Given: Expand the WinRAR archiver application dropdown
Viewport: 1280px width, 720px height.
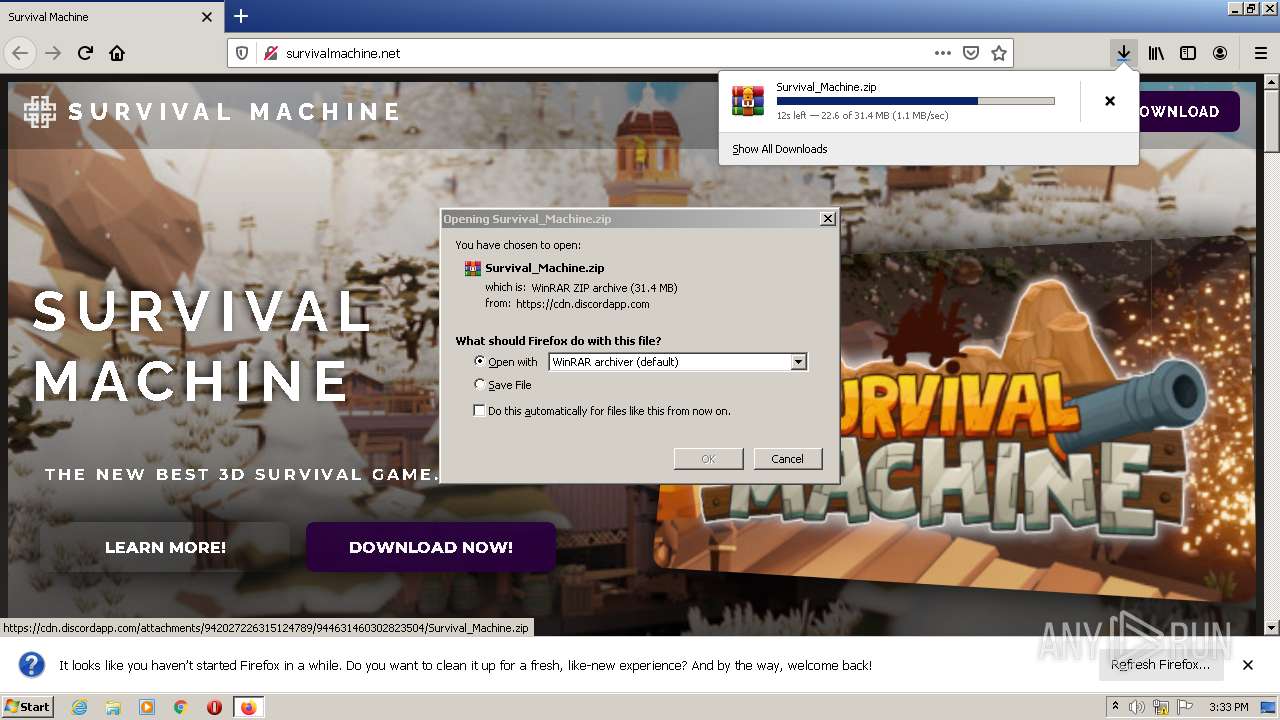Looking at the screenshot, I should click(798, 362).
